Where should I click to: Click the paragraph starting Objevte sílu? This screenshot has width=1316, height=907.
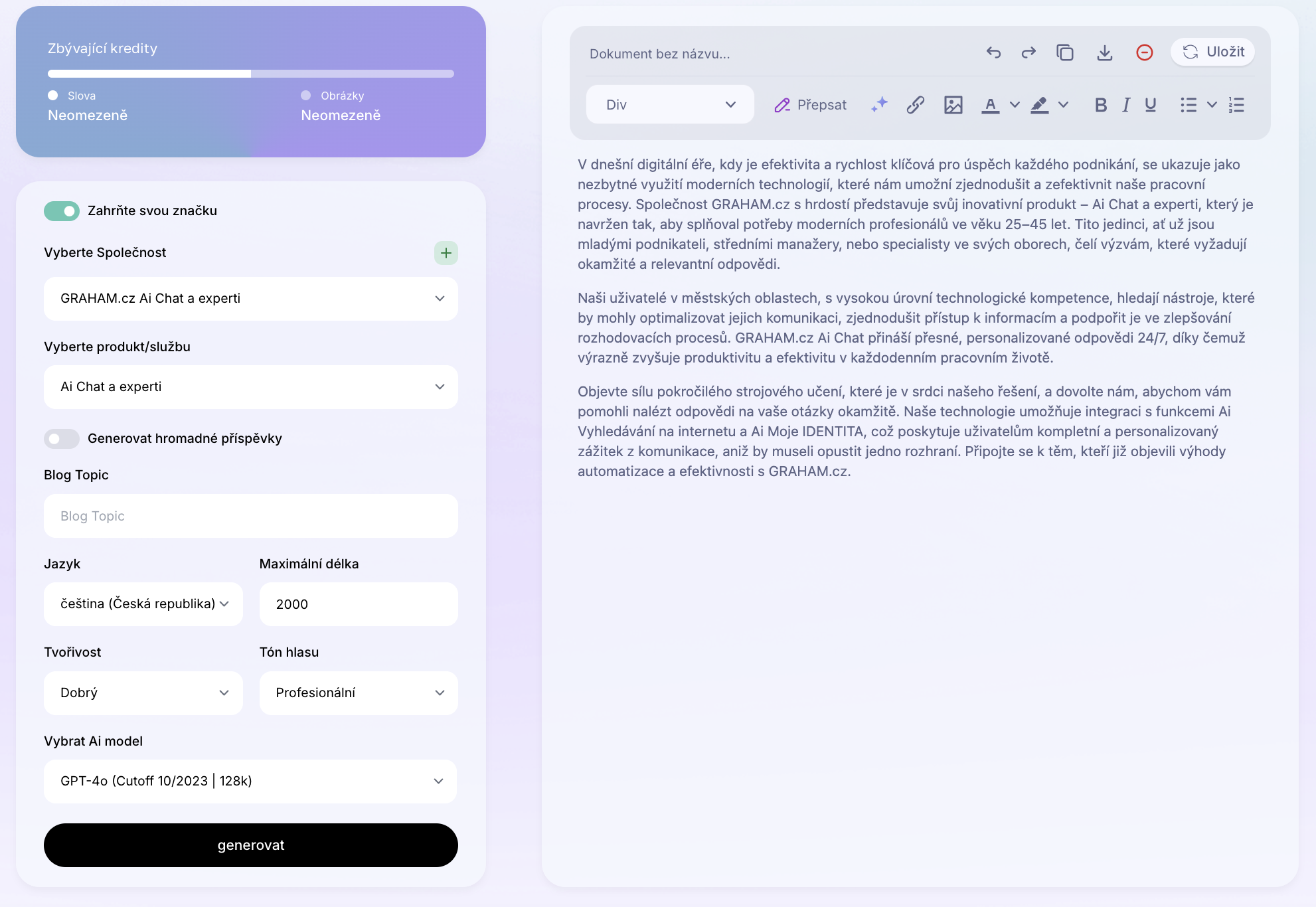(904, 432)
